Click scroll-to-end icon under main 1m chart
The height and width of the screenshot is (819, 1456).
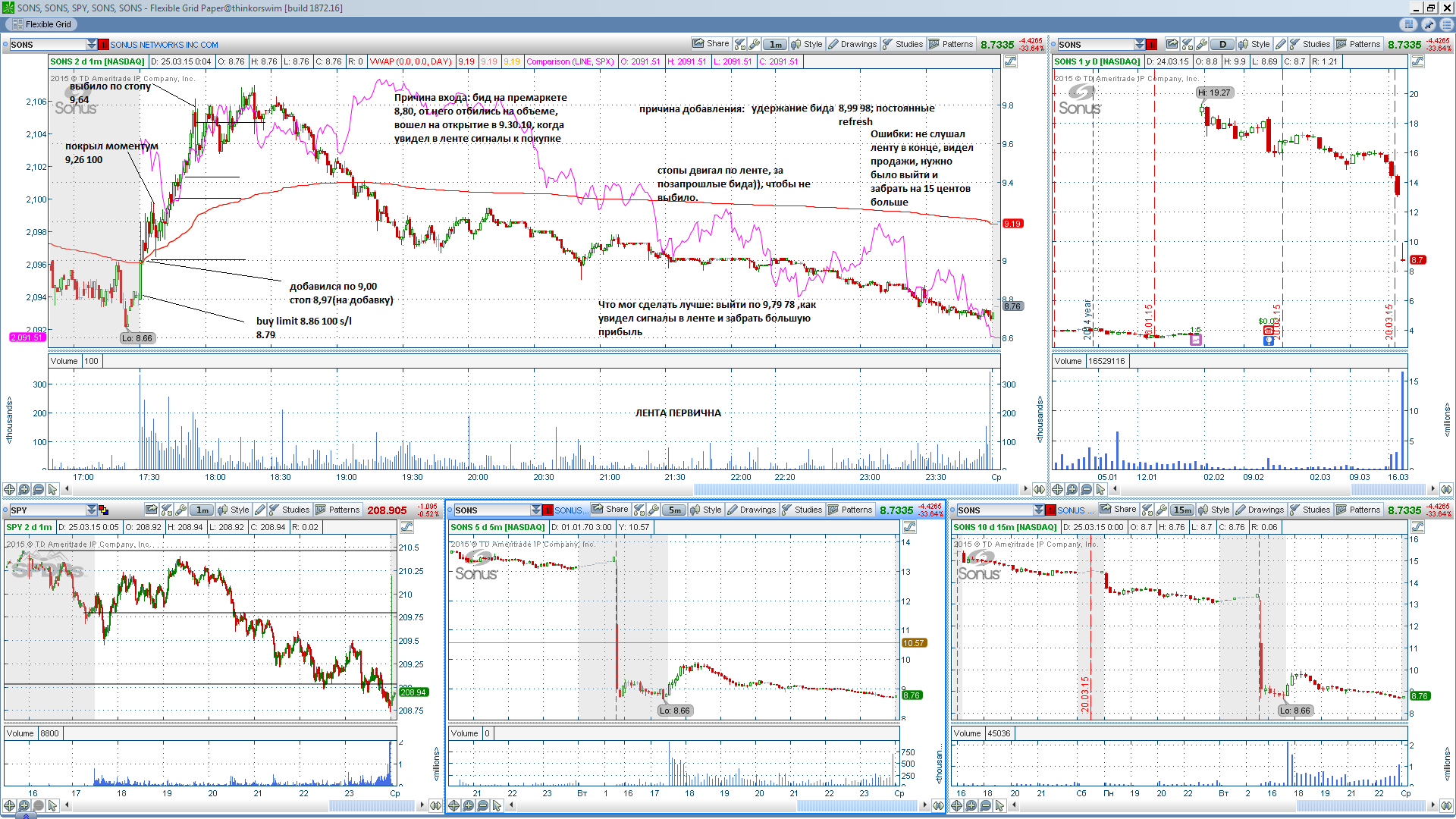click(1039, 489)
